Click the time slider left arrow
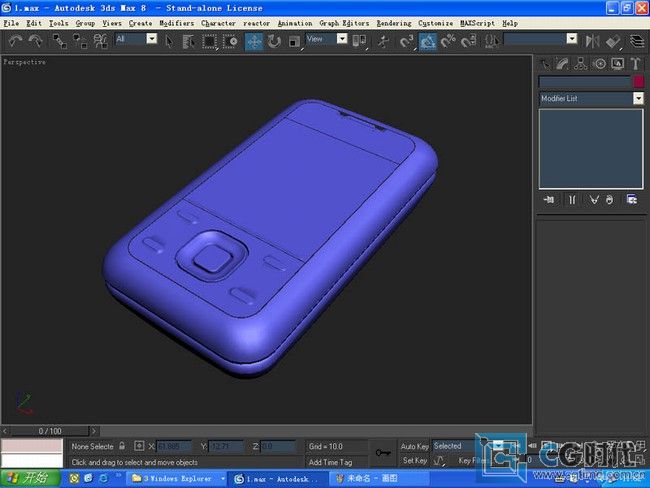Viewport: 650px width, 488px height. pyautogui.click(x=5, y=431)
